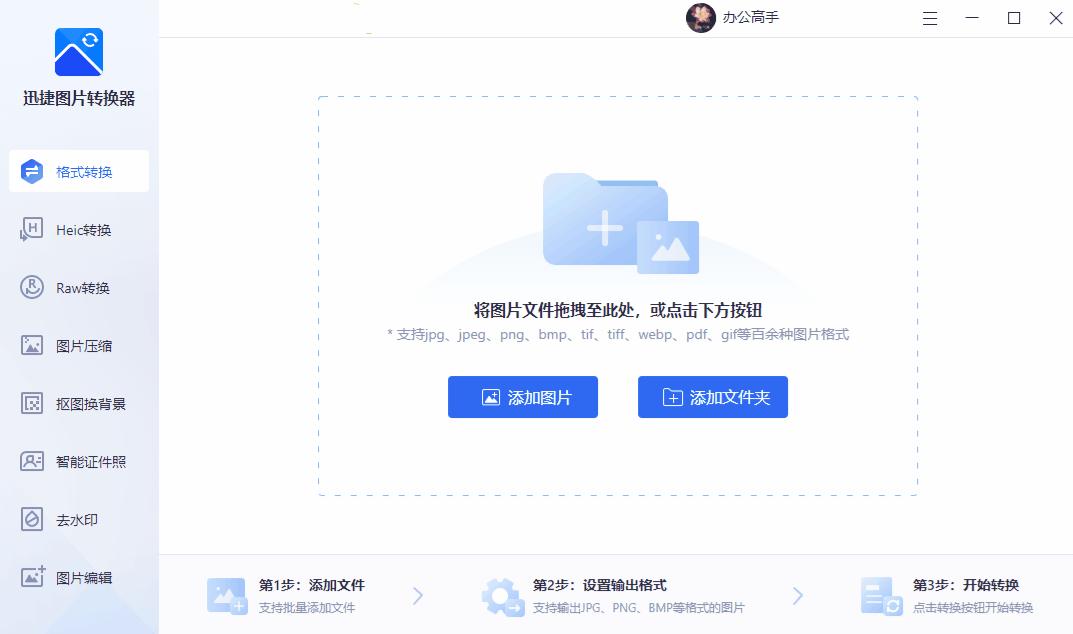Click the user avatar thumbnail
This screenshot has height=634, width=1073.
(x=700, y=18)
